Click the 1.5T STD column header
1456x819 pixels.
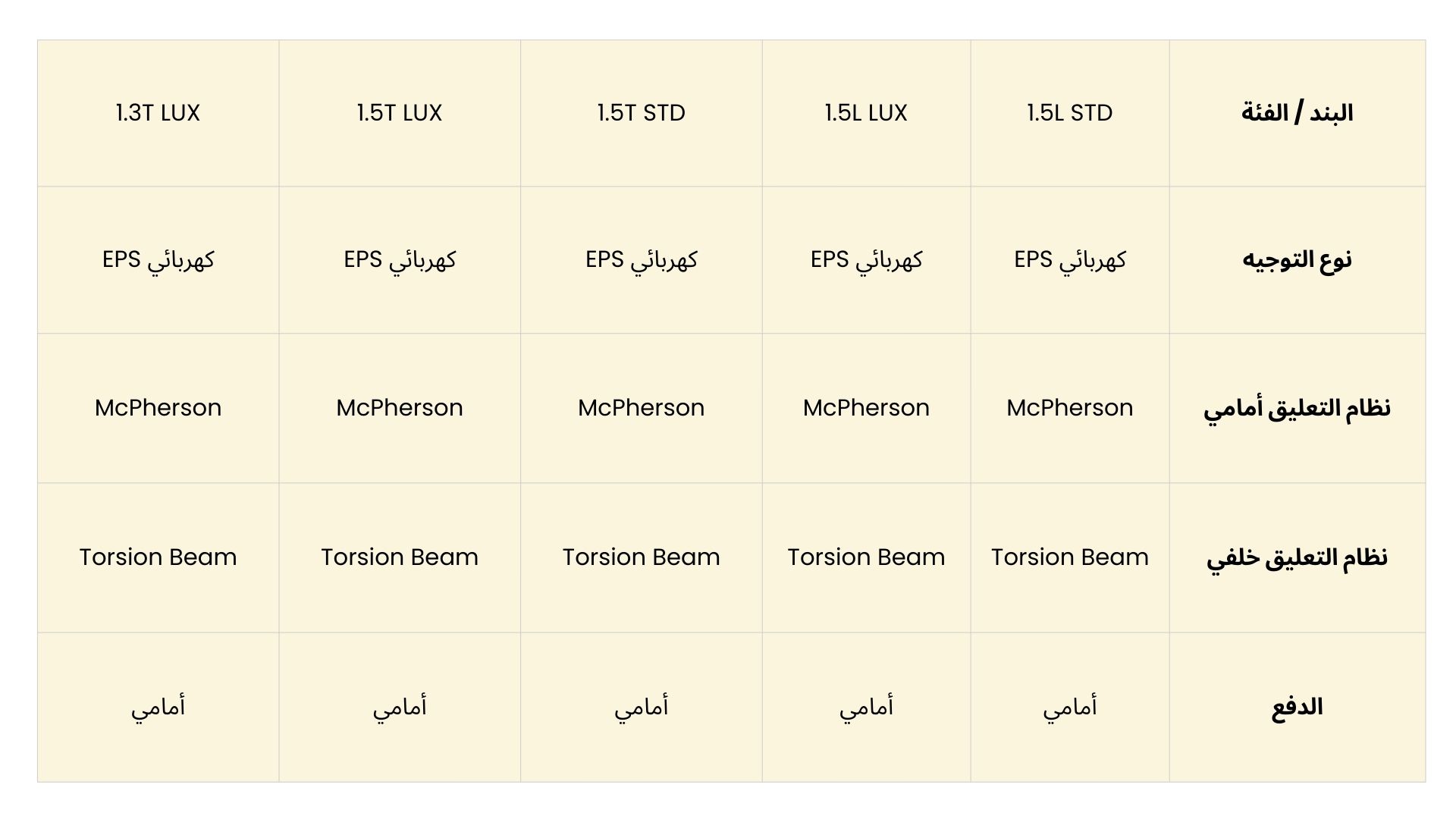tap(641, 113)
